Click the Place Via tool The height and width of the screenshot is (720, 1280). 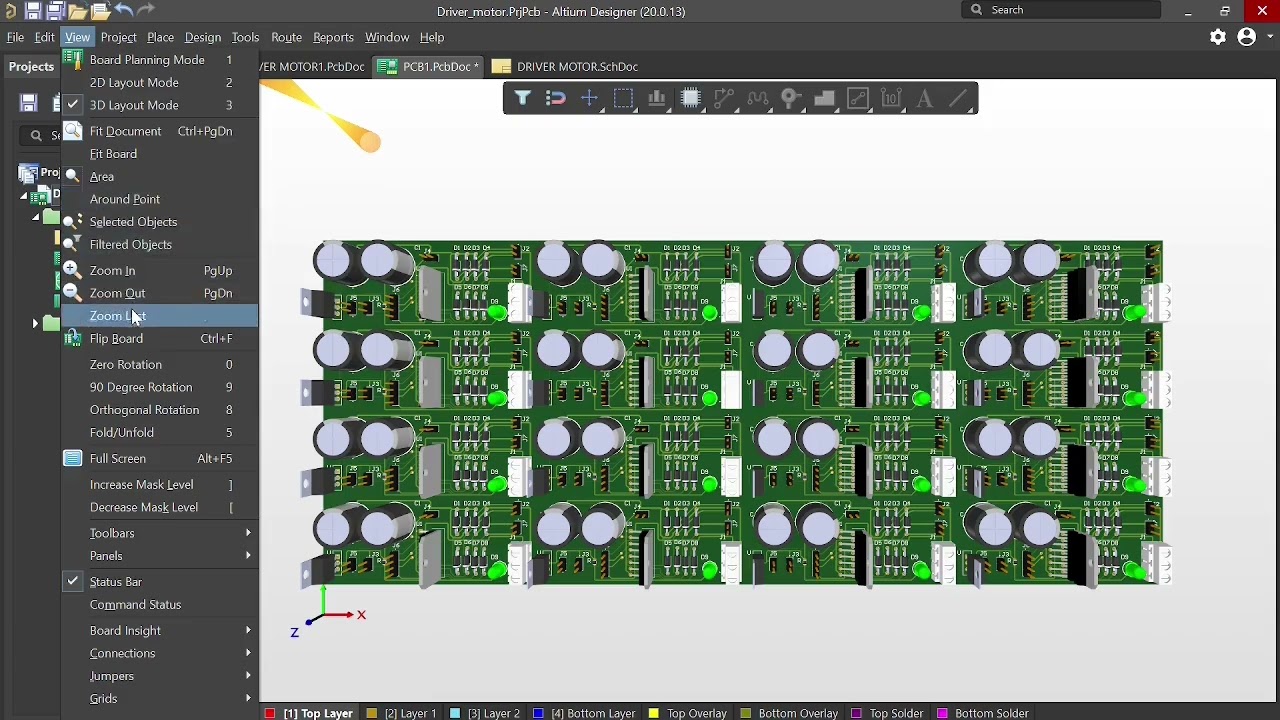point(791,98)
